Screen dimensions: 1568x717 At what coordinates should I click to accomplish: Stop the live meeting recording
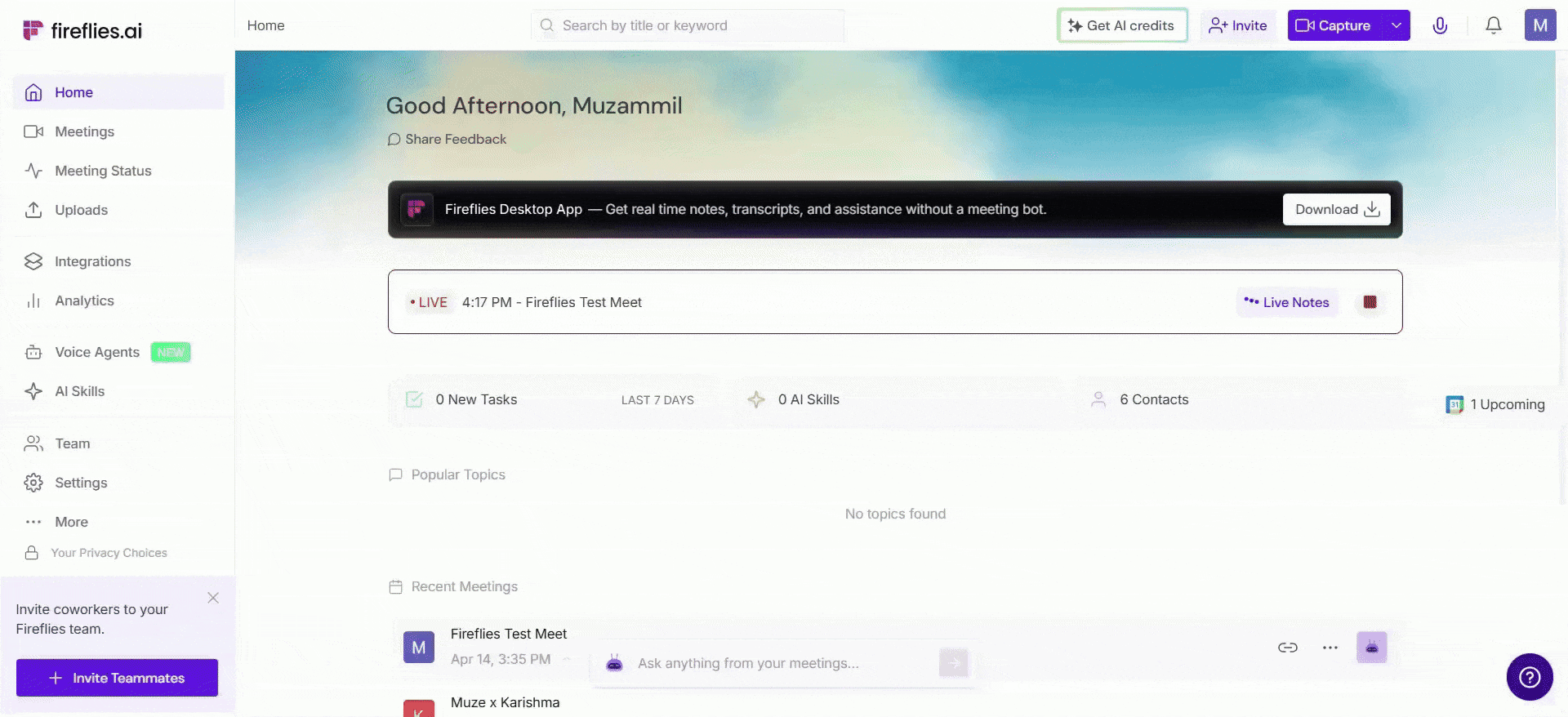click(1370, 302)
